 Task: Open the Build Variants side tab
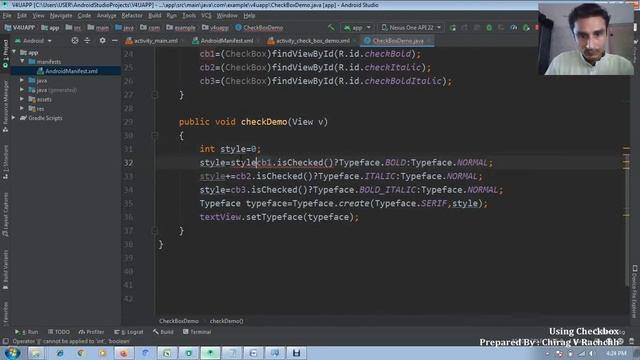click(x=5, y=270)
